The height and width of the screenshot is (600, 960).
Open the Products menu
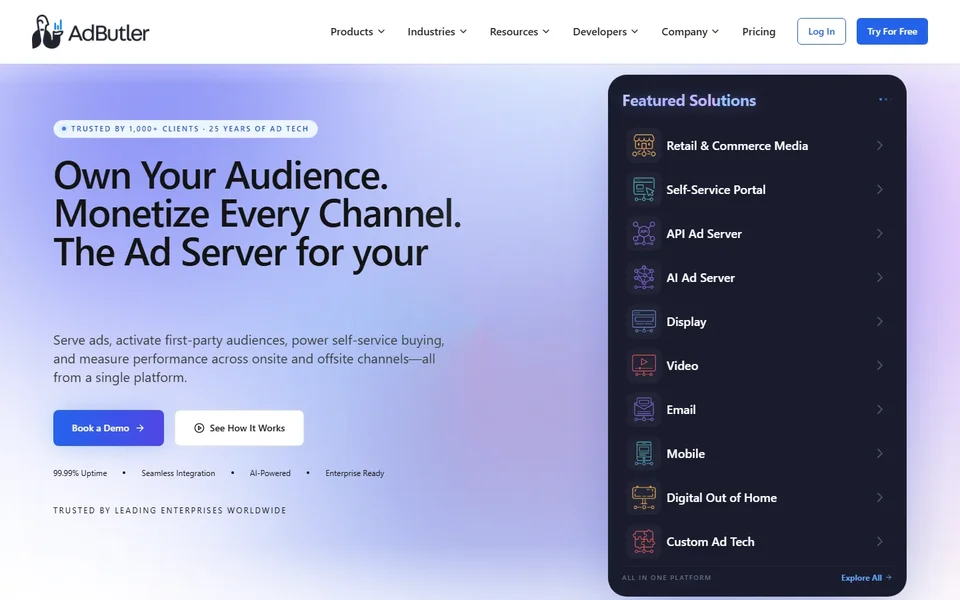(x=358, y=31)
